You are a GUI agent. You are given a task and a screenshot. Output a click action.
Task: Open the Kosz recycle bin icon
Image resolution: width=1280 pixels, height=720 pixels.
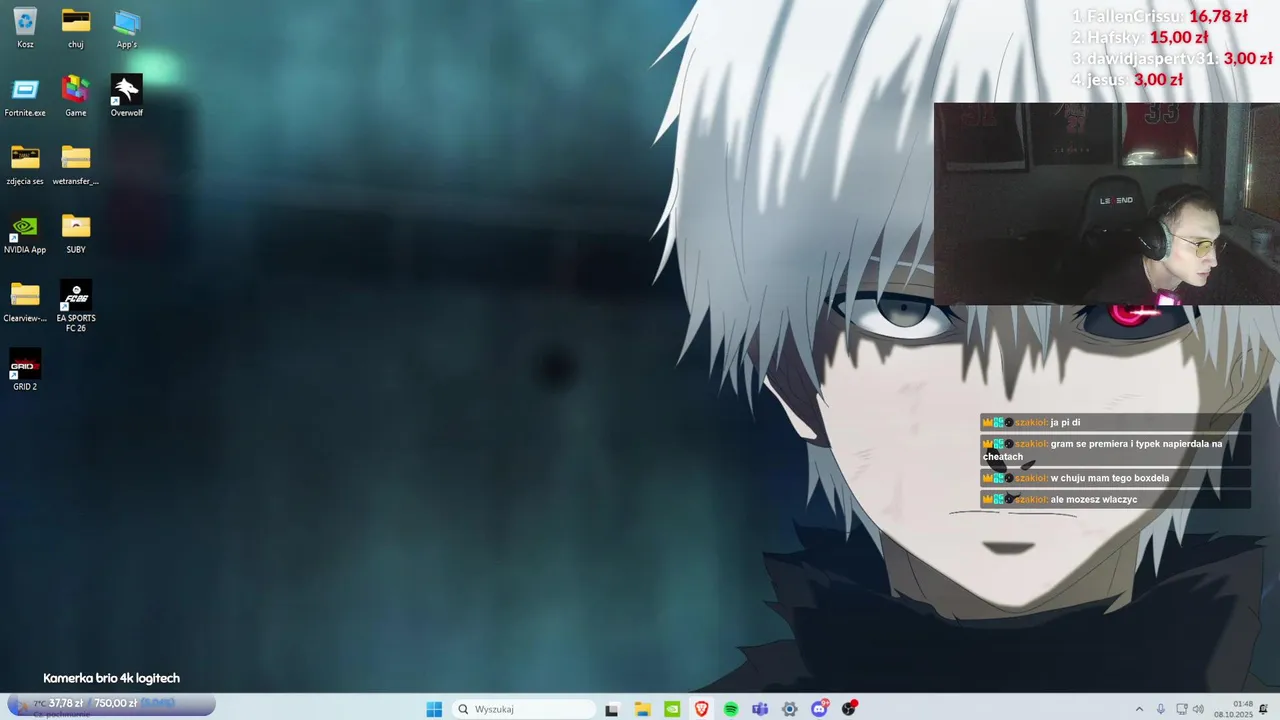(x=25, y=27)
